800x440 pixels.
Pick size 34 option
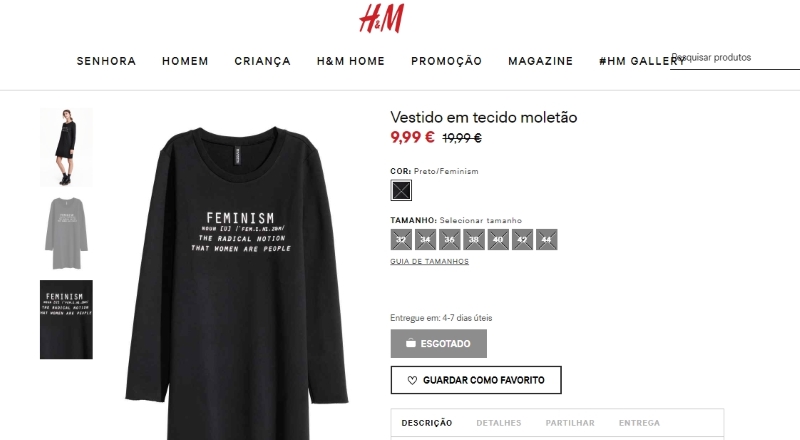tap(426, 239)
